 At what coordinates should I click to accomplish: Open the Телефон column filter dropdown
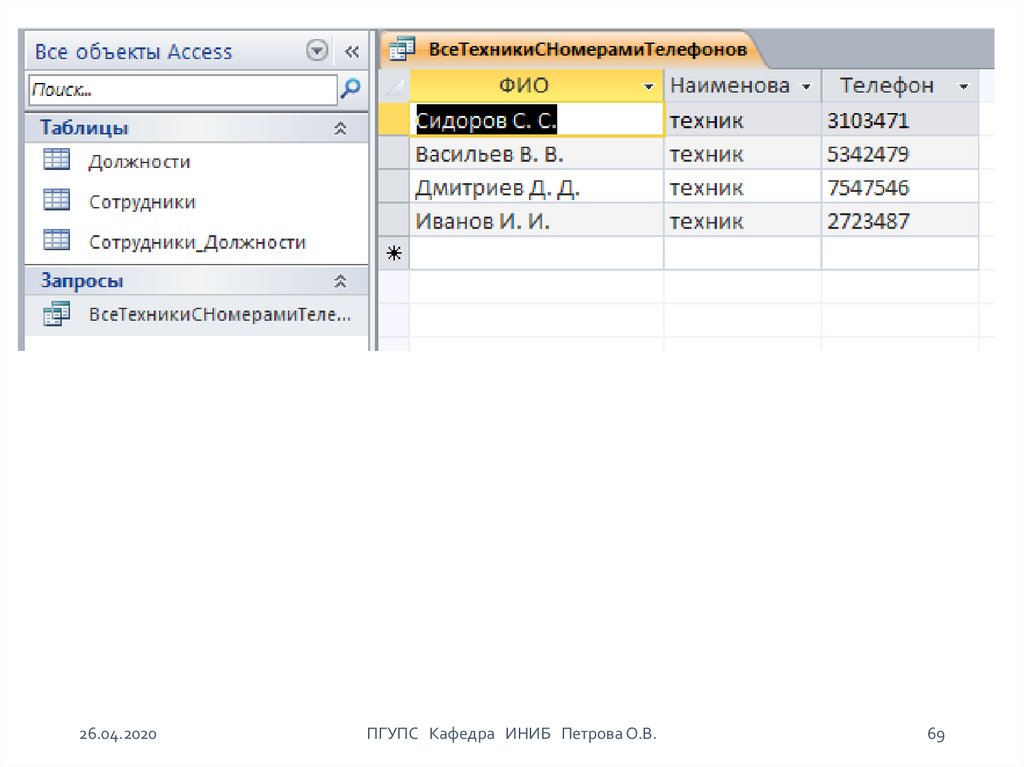point(963,87)
